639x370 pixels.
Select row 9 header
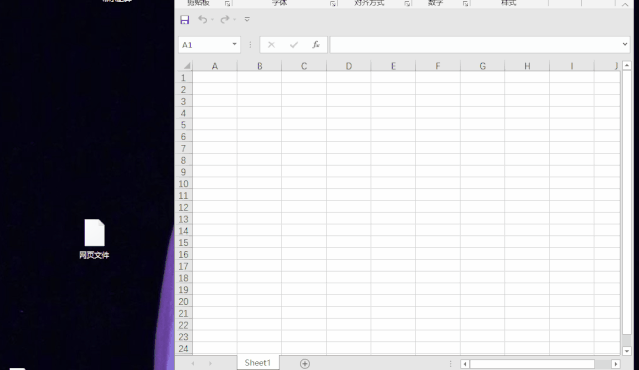click(x=183, y=172)
